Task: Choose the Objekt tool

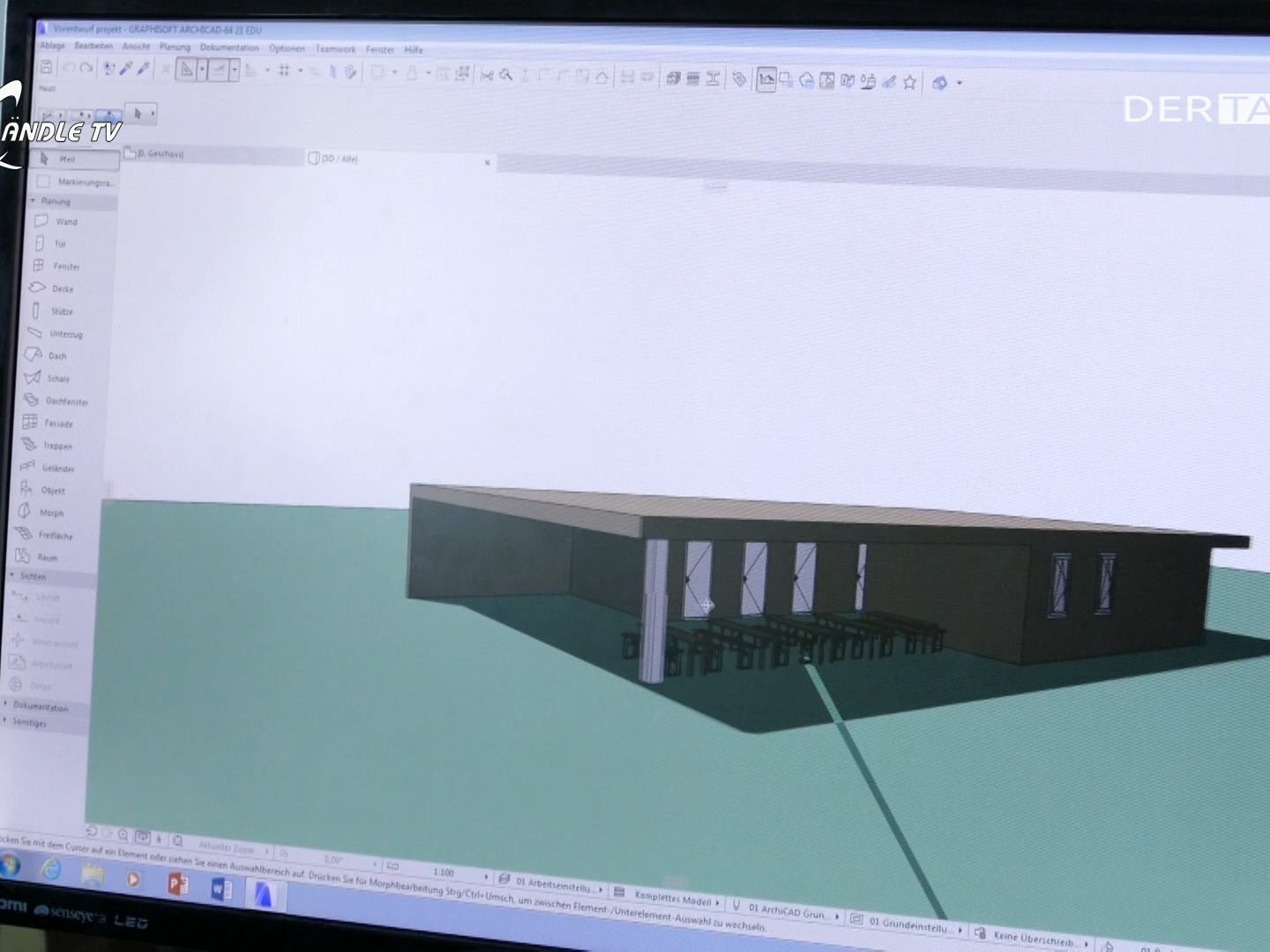Action: point(51,491)
